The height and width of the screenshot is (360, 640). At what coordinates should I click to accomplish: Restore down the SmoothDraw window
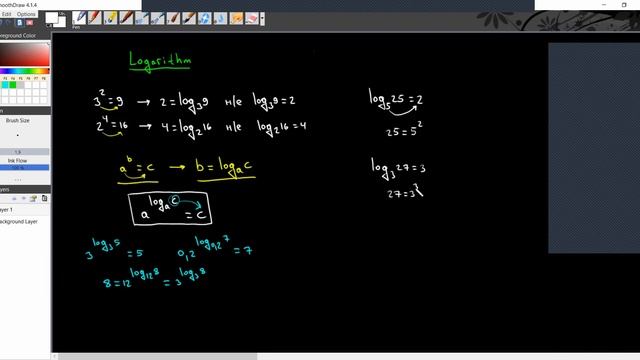[624, 5]
